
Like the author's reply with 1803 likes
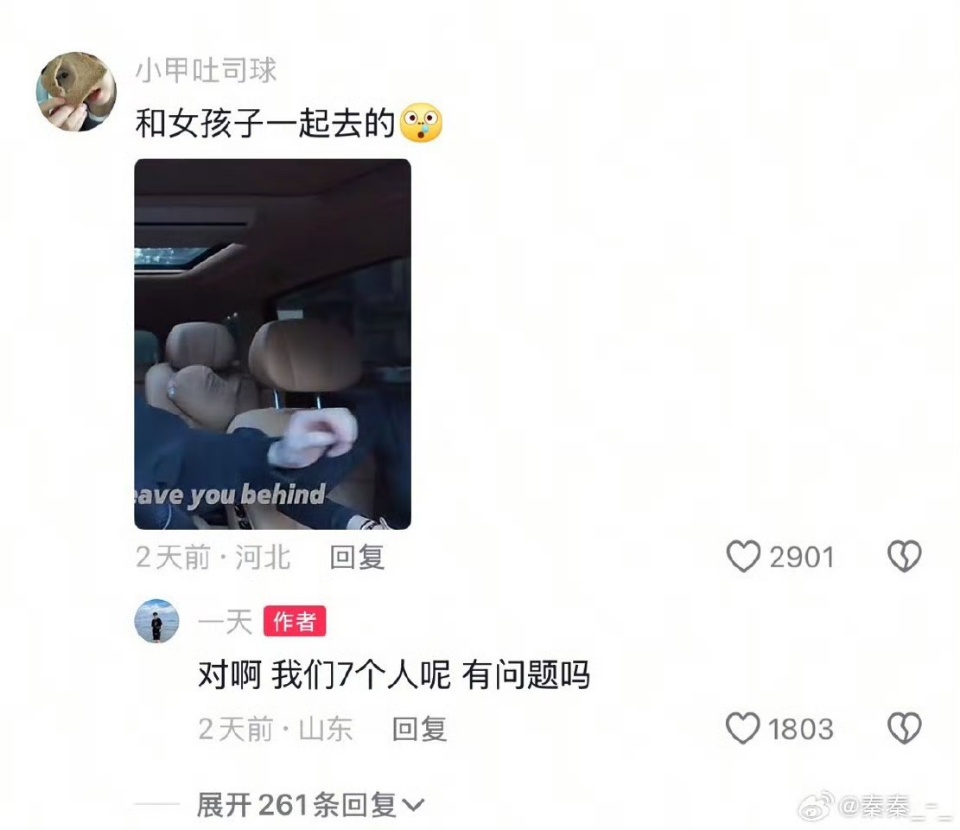pos(743,728)
